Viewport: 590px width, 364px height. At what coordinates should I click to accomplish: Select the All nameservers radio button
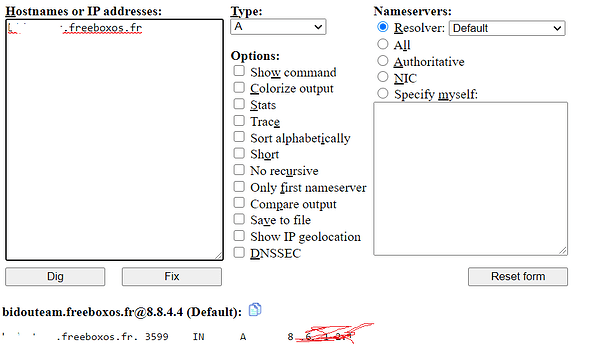(x=383, y=44)
